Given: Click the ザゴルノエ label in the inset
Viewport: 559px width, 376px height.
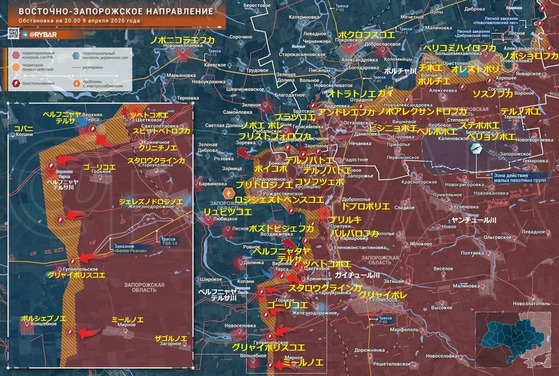Looking at the screenshot, I should [x=171, y=339].
